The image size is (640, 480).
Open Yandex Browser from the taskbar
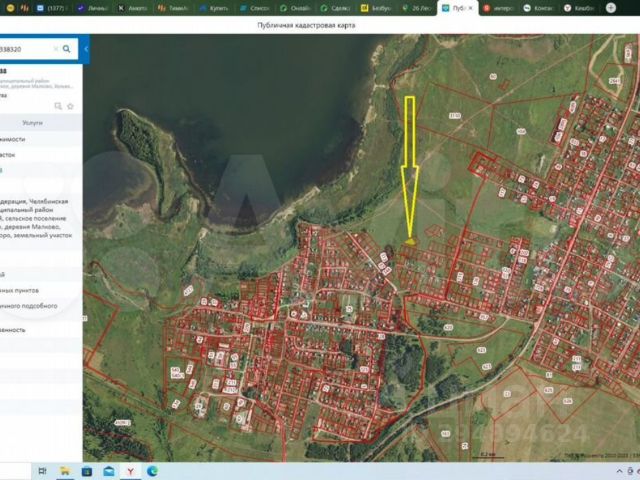[130, 470]
